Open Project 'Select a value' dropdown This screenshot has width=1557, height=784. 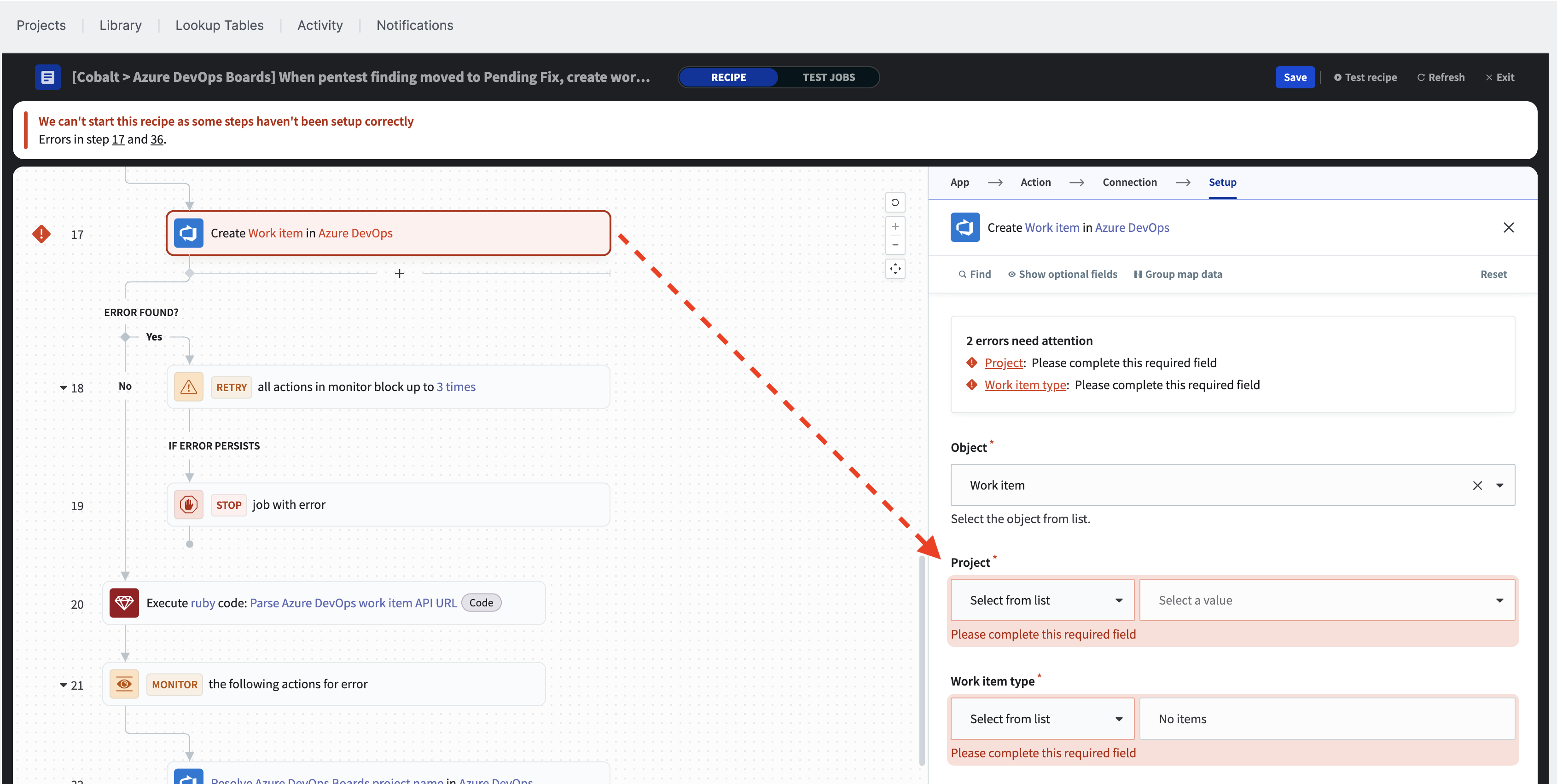[1327, 600]
